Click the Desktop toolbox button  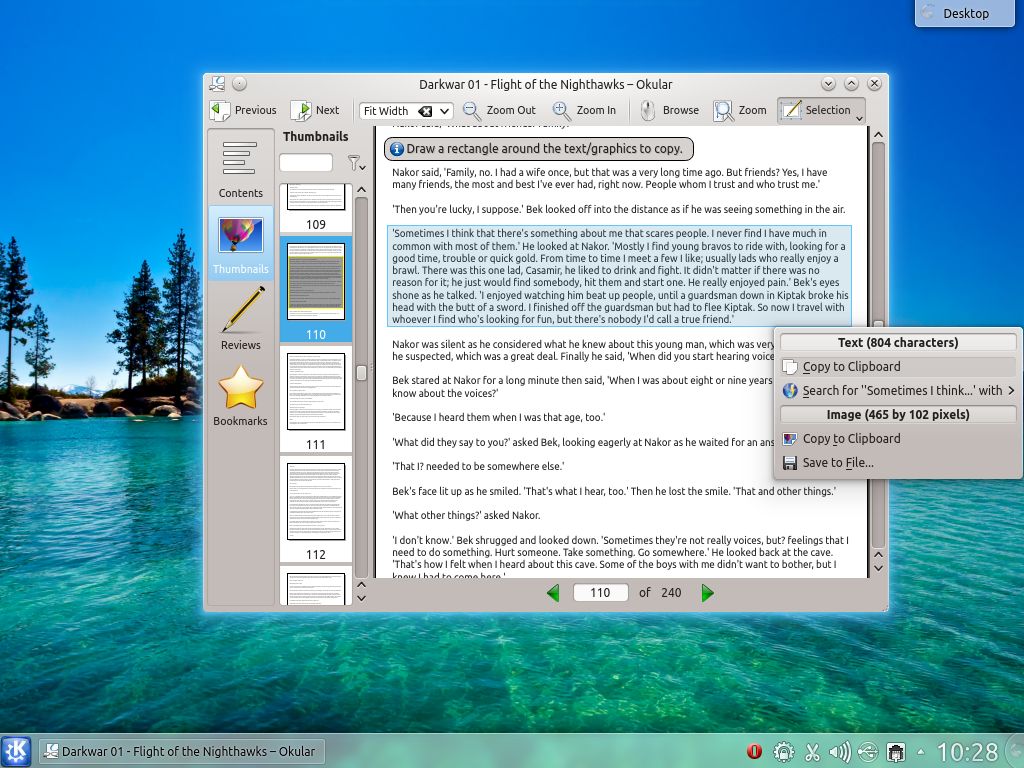click(x=965, y=13)
